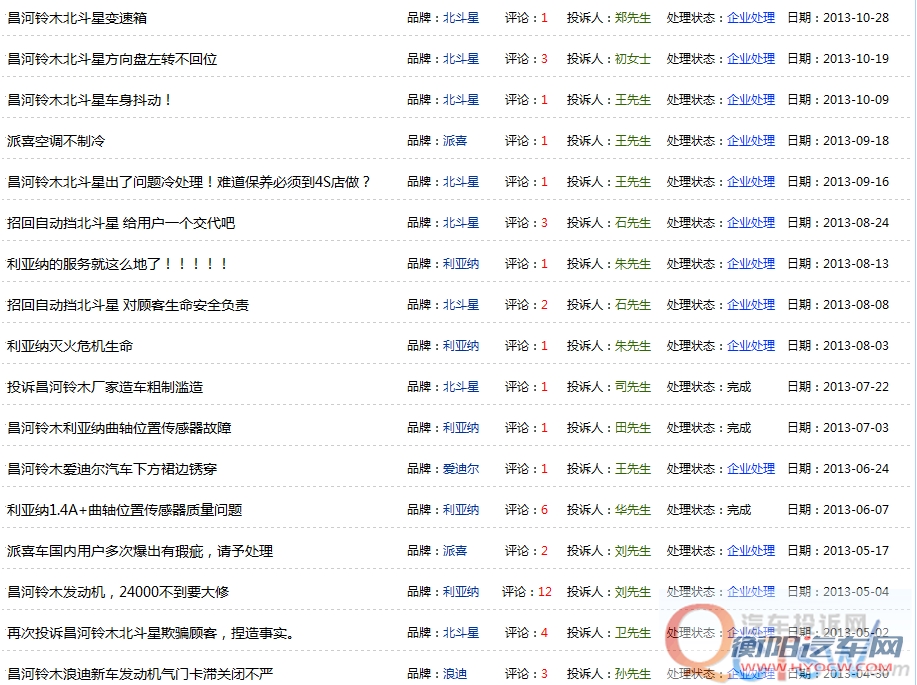Click 企业处理 status in 爱迪尔汽车下方裙边锈穿 row
917x685 pixels.
[x=751, y=468]
